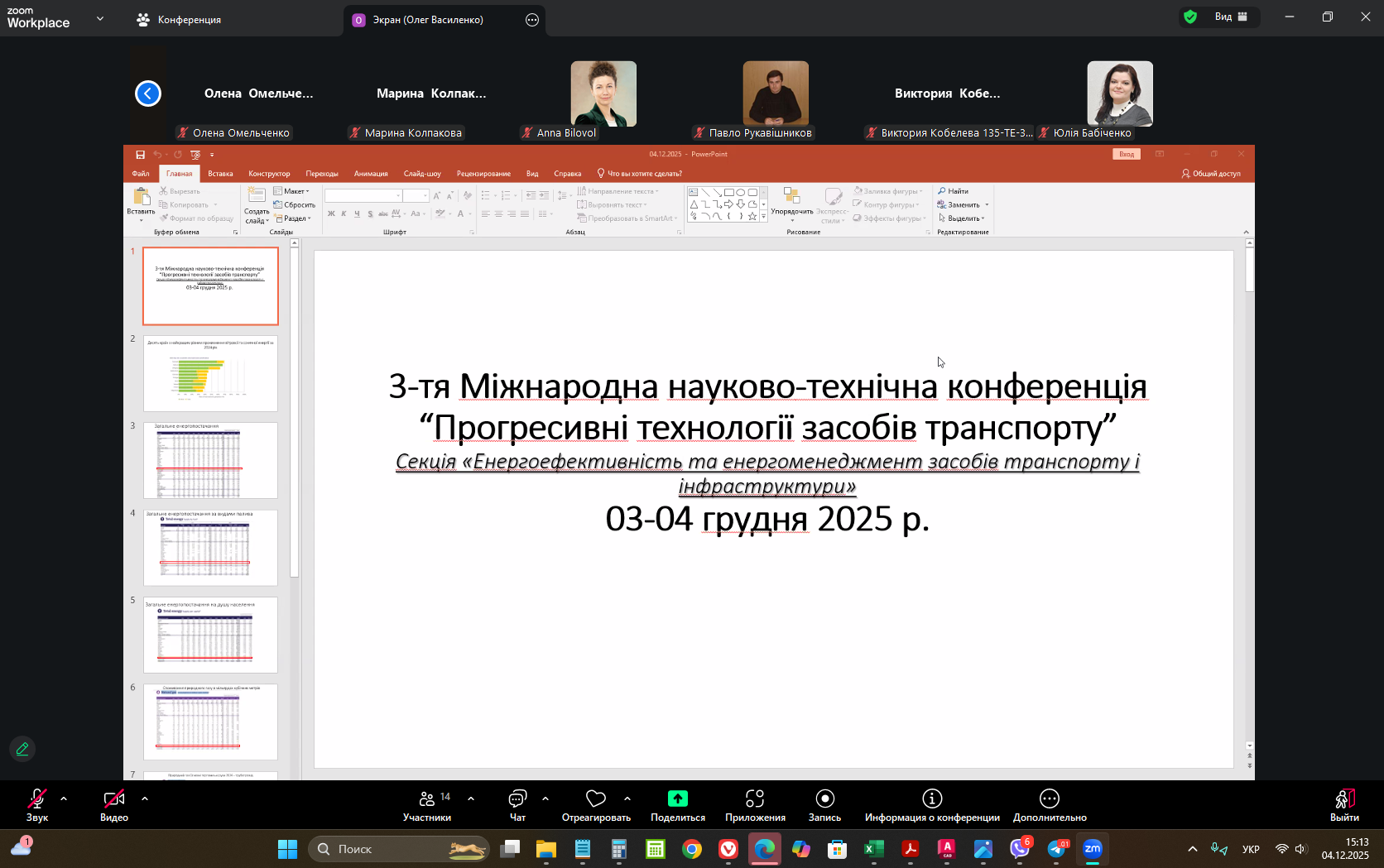Expand video options arrow next to Видео
Screen dimensions: 1384x868
[145, 799]
